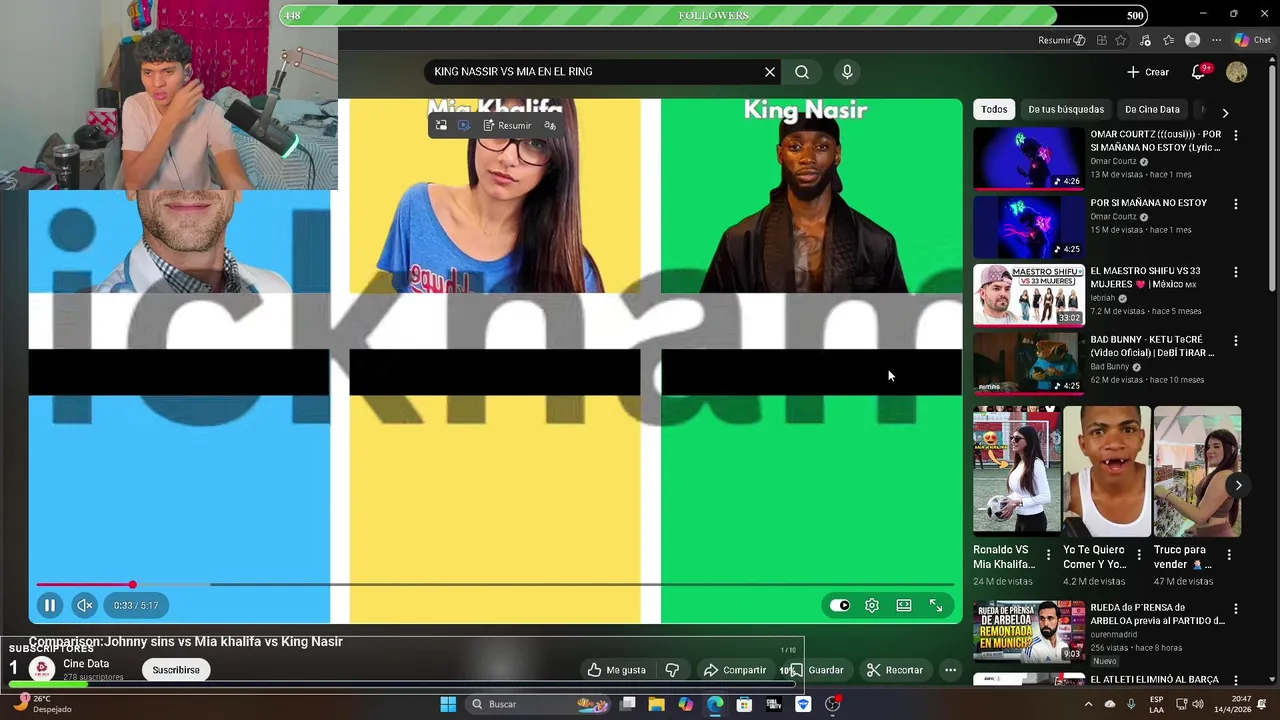Click the Resumir chip over the video
This screenshot has height=720, width=1280.
pyautogui.click(x=507, y=125)
